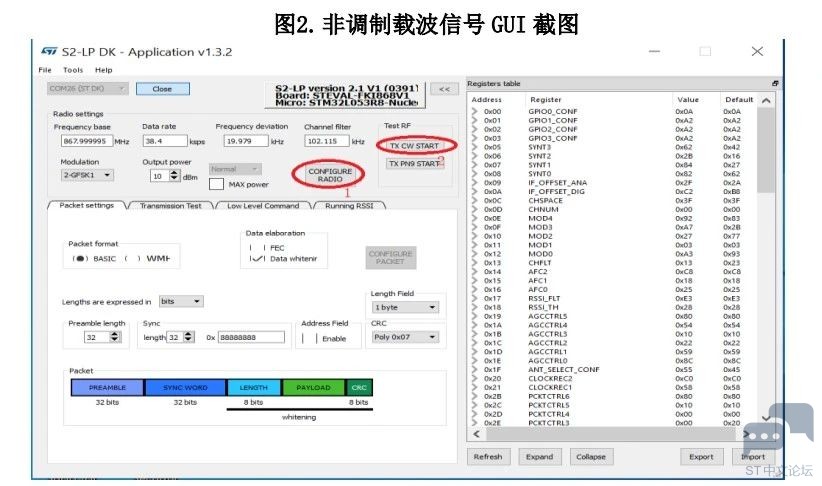This screenshot has height=486, width=822.
Task: Expand register 0x00 GPIO0_CONF row
Action: coord(474,112)
